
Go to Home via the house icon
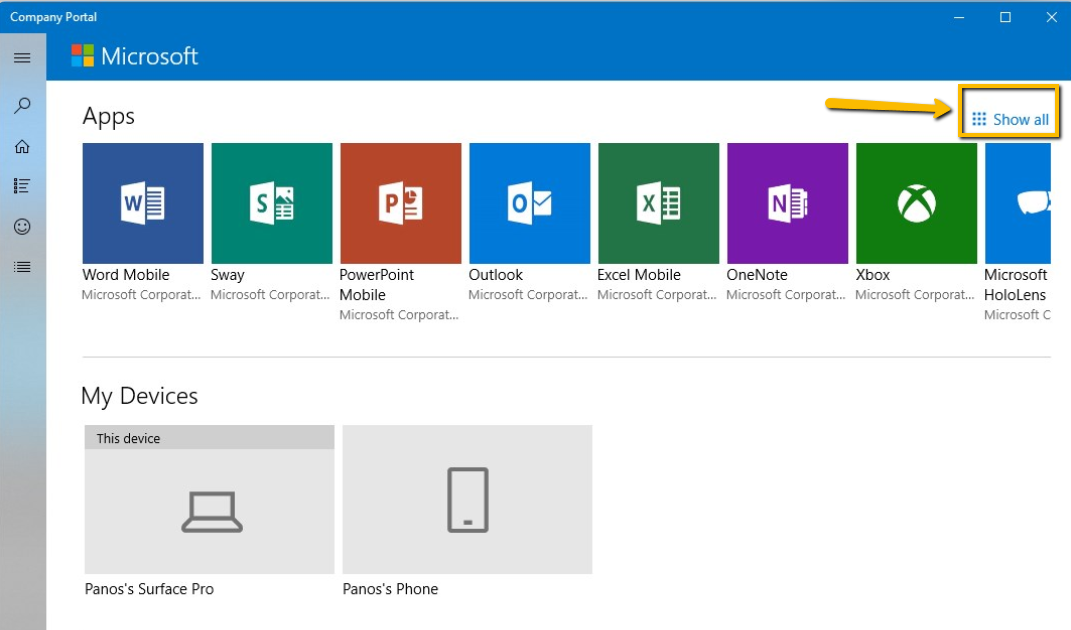click(x=22, y=146)
